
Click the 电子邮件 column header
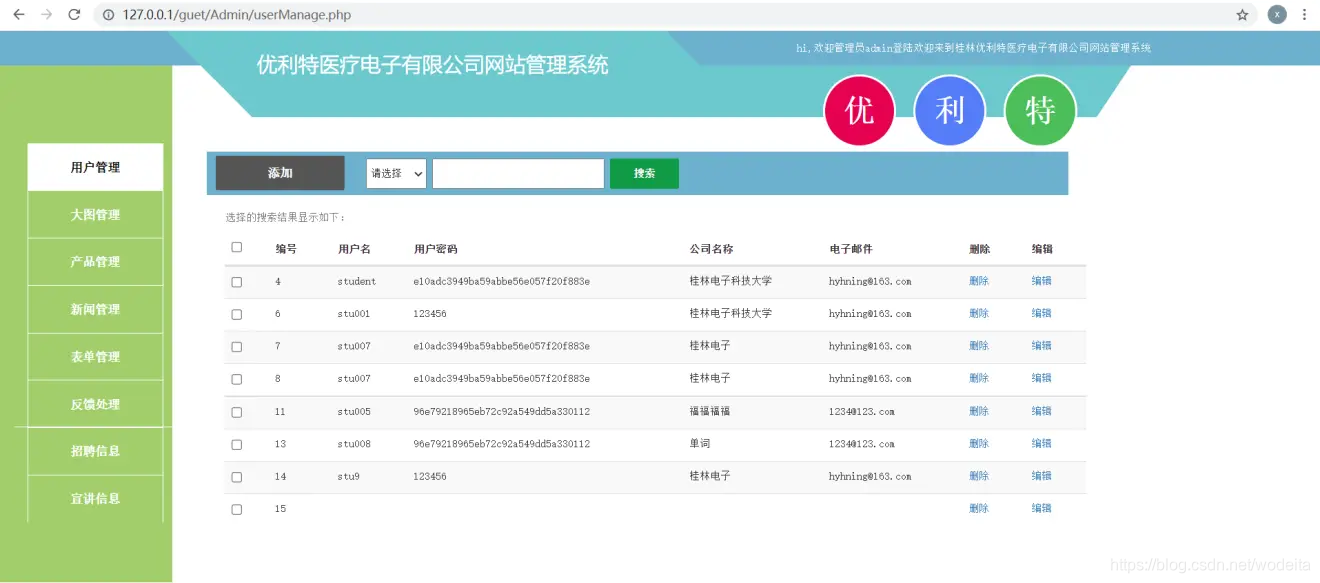pos(851,249)
